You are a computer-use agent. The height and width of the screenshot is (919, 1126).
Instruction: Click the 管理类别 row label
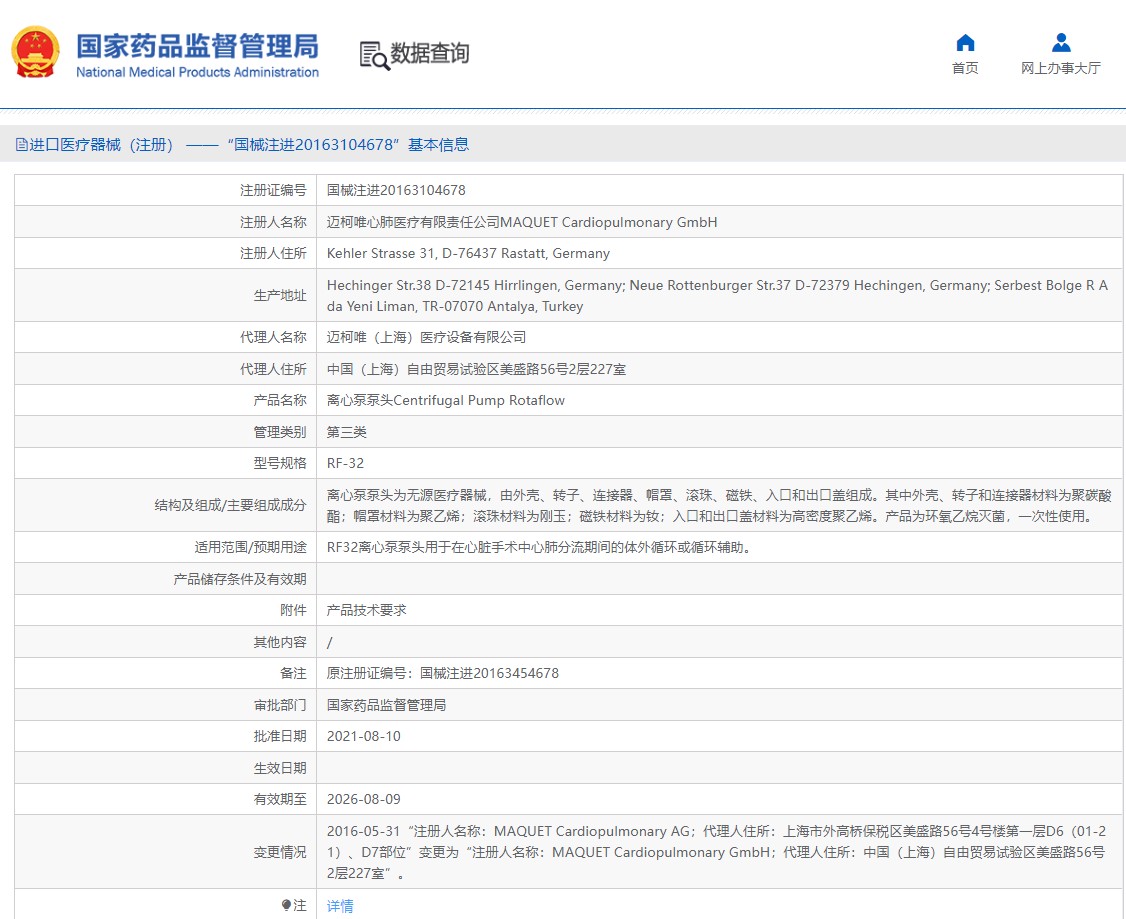[279, 432]
